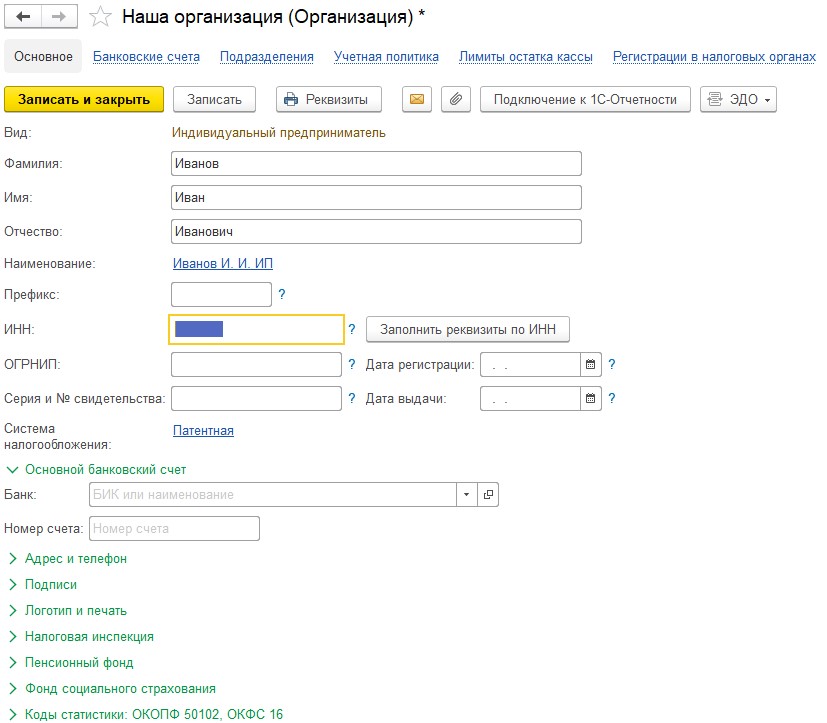
Task: Click the open-form icon beside Банк field
Action: pos(488,495)
